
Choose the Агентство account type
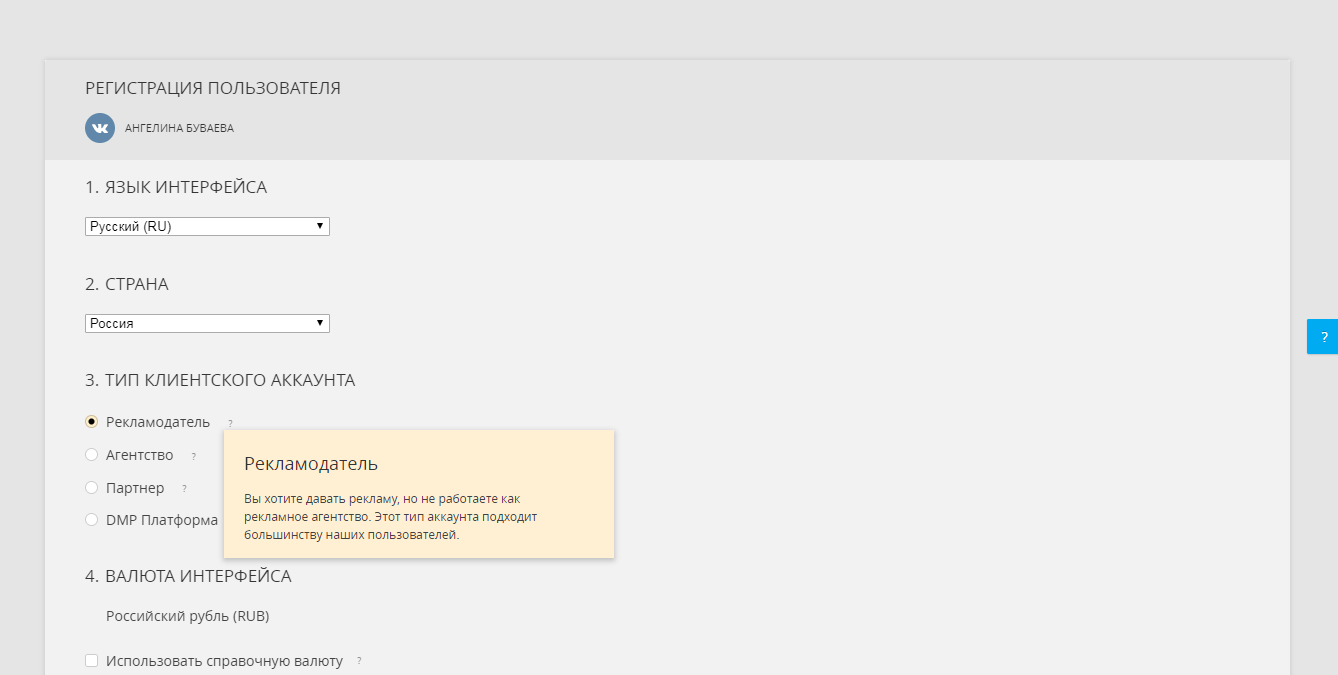click(x=92, y=455)
